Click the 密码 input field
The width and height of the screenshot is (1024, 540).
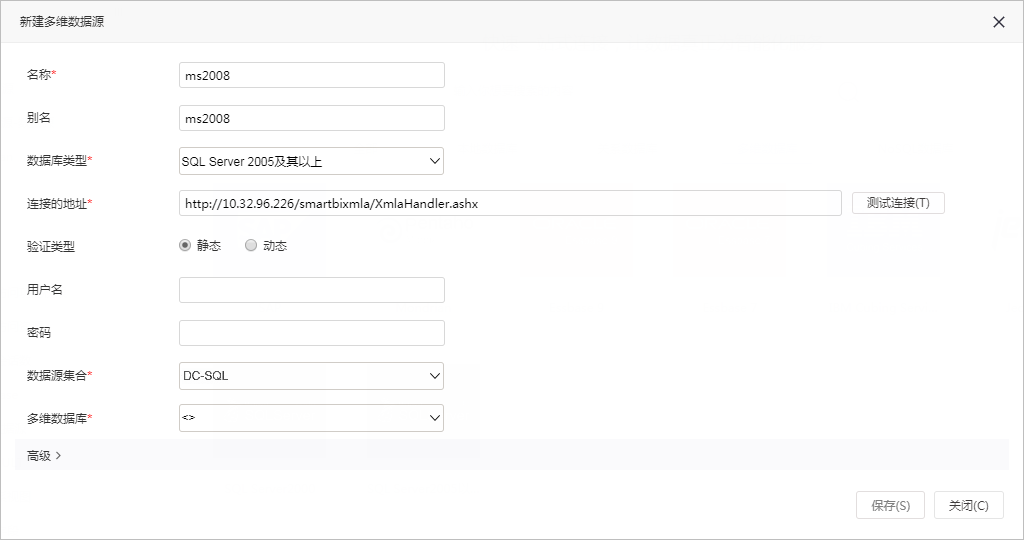click(312, 333)
